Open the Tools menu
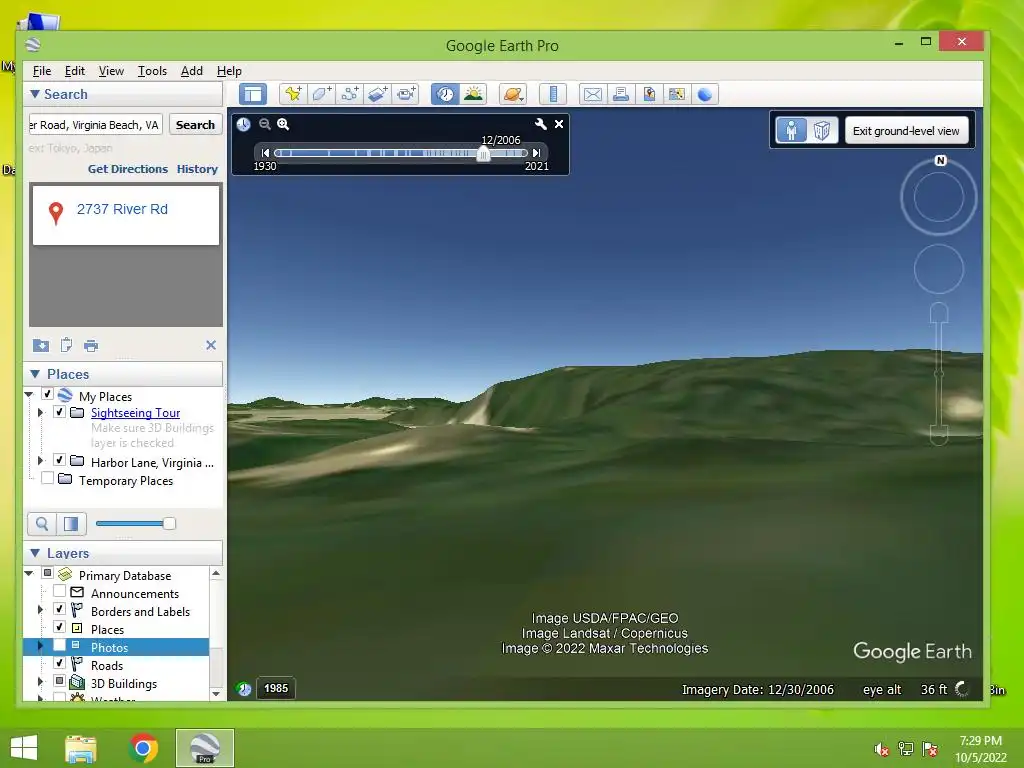The width and height of the screenshot is (1024, 768). pyautogui.click(x=152, y=71)
